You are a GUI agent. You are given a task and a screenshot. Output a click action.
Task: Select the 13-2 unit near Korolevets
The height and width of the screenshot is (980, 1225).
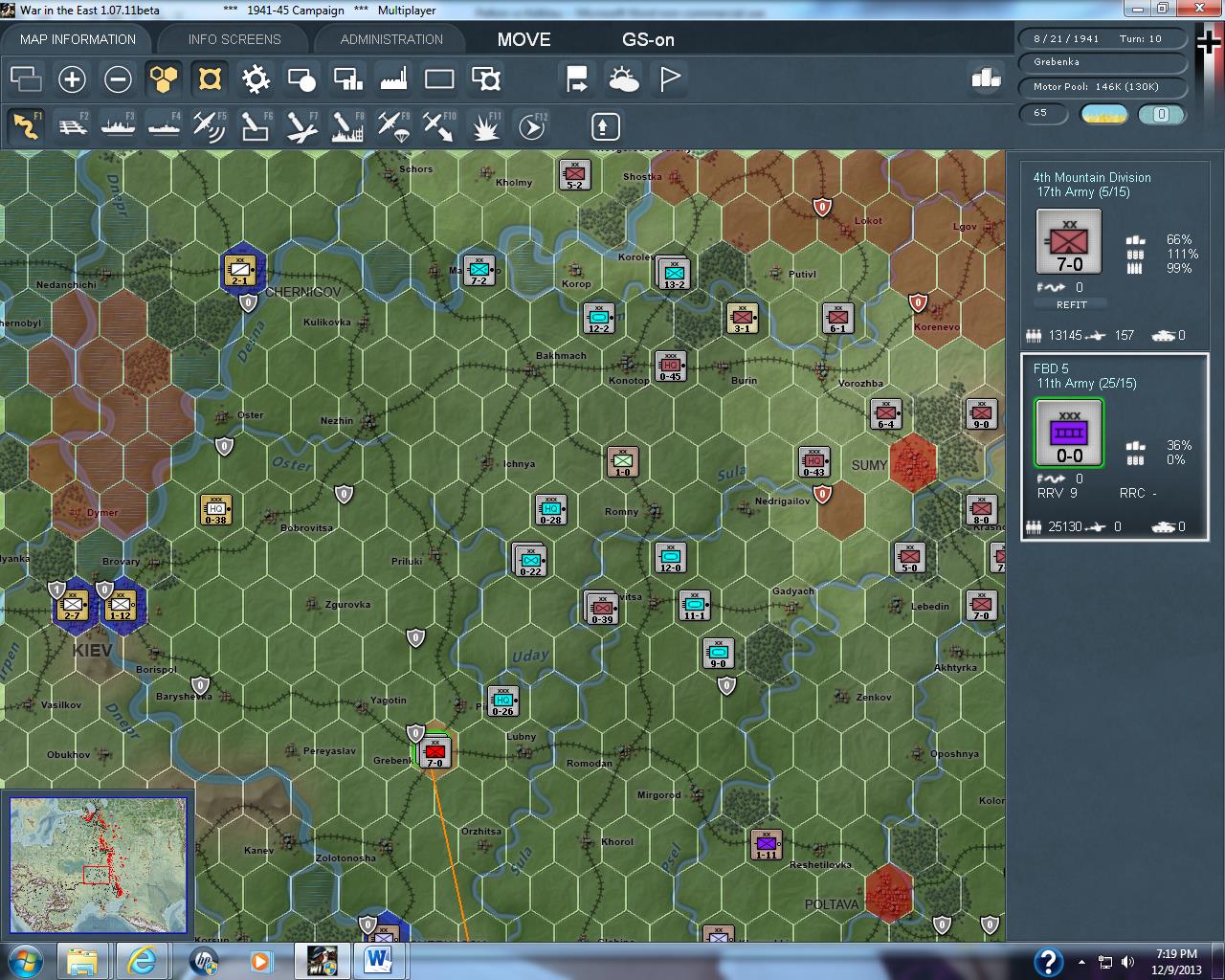point(674,274)
